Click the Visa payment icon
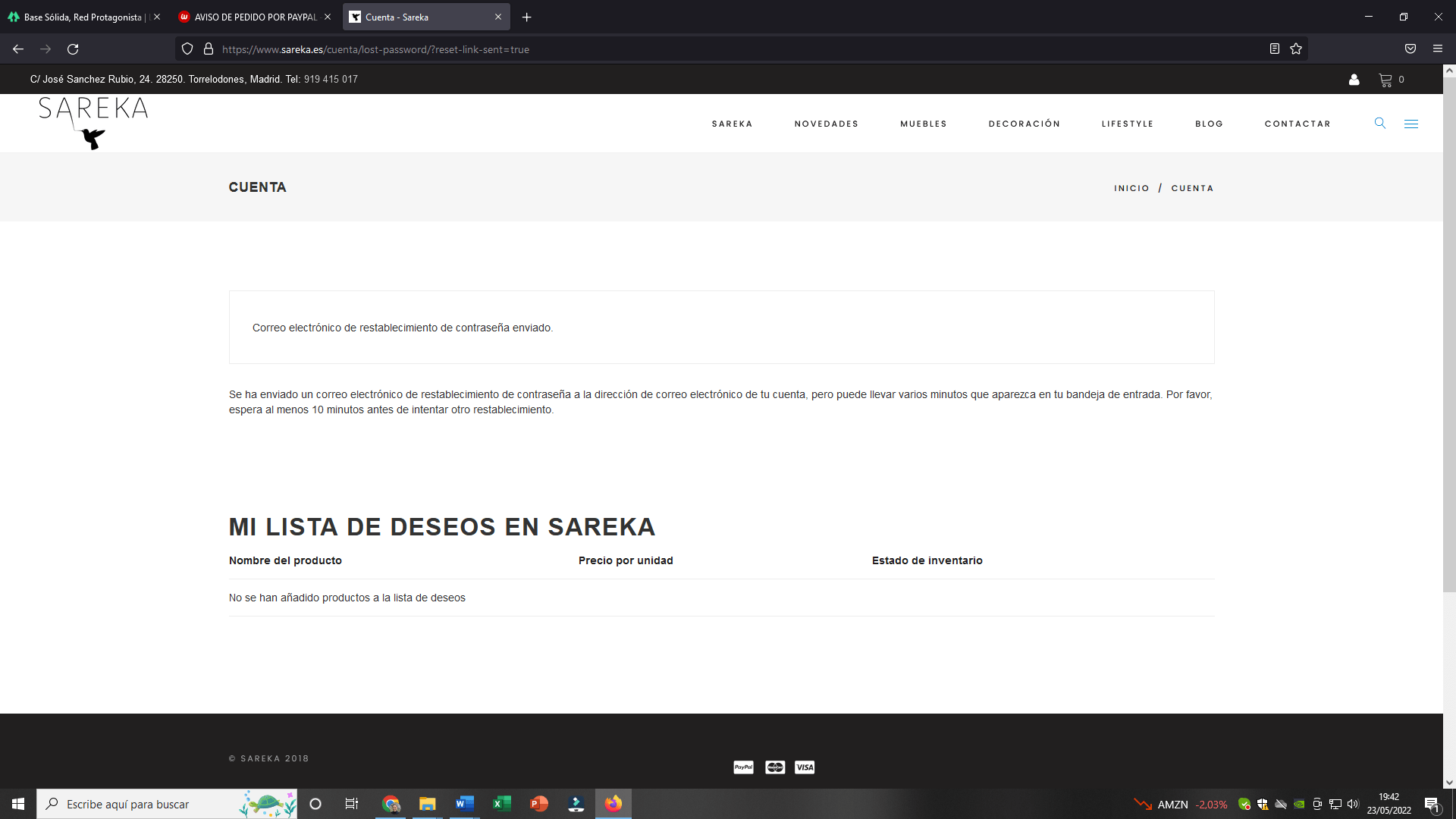Image resolution: width=1456 pixels, height=819 pixels. pos(805,767)
